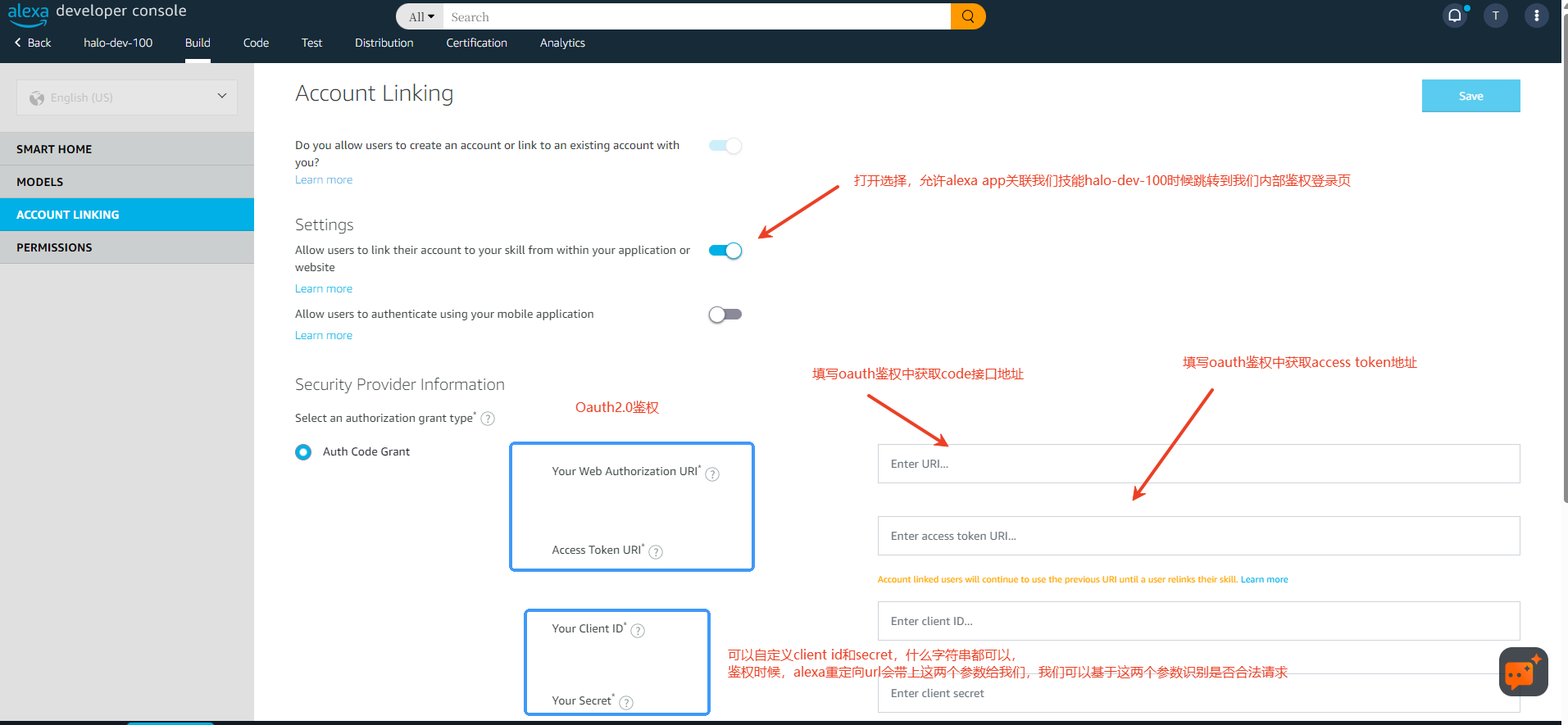This screenshot has height=725, width=1568.
Task: Open the Certification tab
Action: (x=476, y=43)
